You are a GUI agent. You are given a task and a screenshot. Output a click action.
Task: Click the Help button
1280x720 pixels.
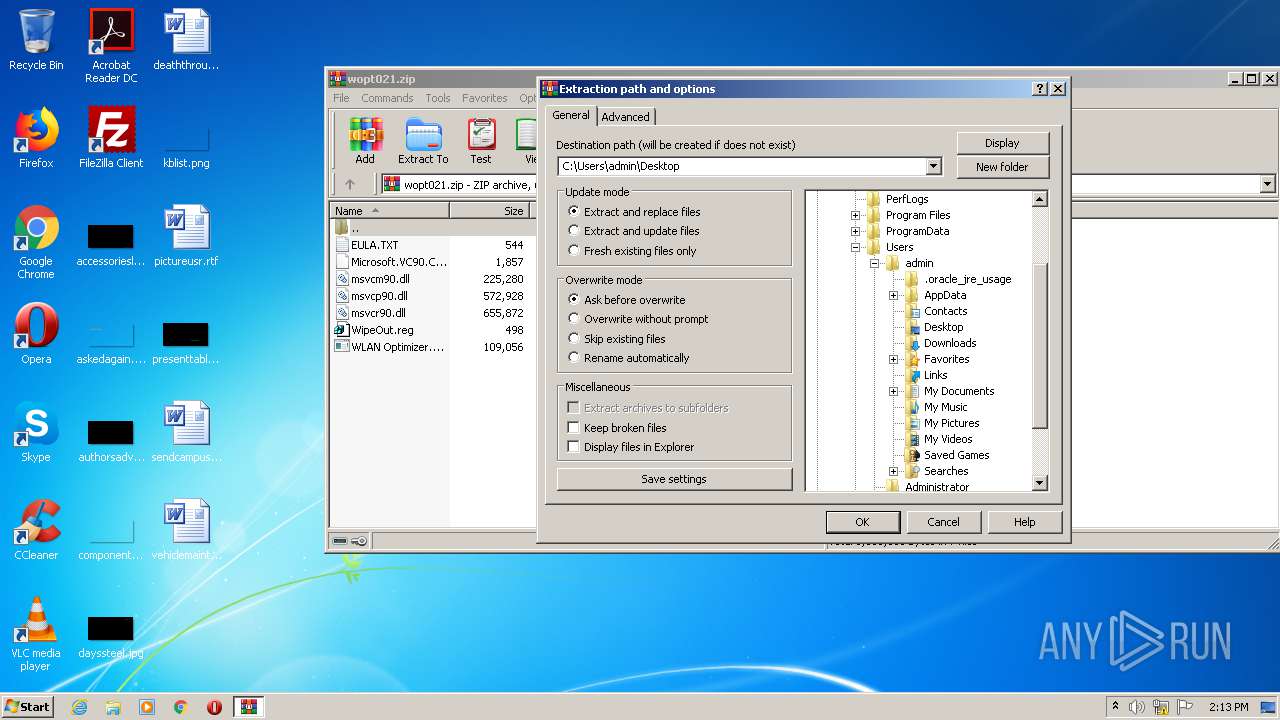1024,522
